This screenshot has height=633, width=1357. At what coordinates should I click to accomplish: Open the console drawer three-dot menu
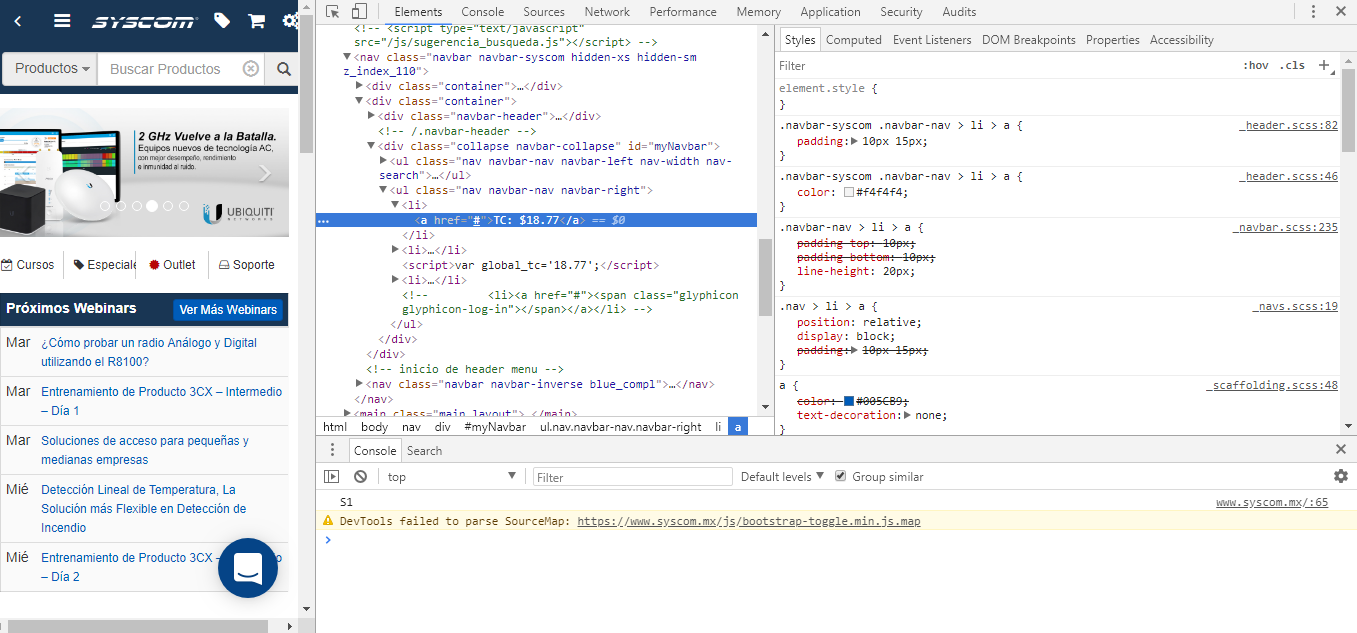click(333, 450)
